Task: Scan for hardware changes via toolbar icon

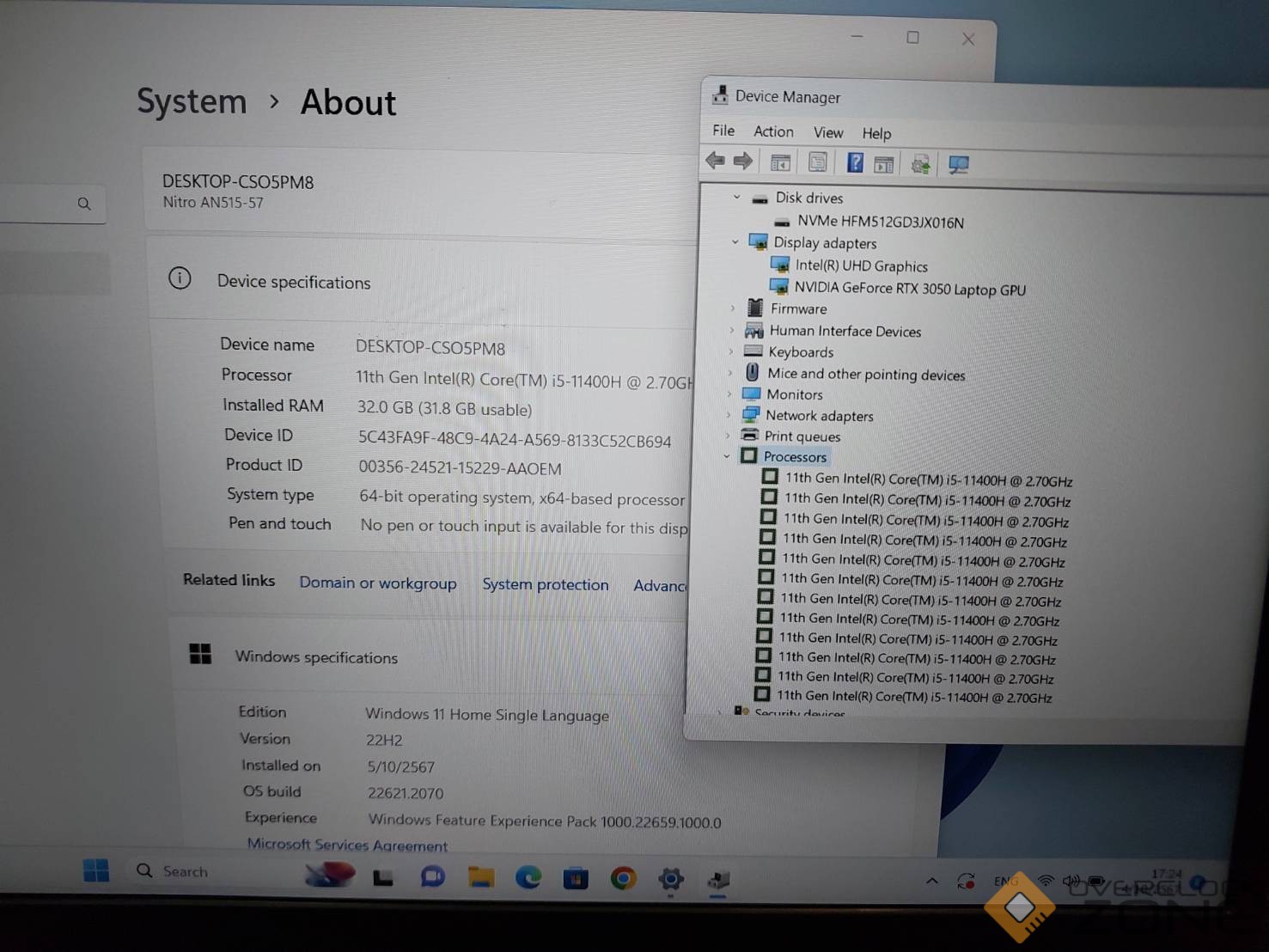Action: tap(958, 164)
